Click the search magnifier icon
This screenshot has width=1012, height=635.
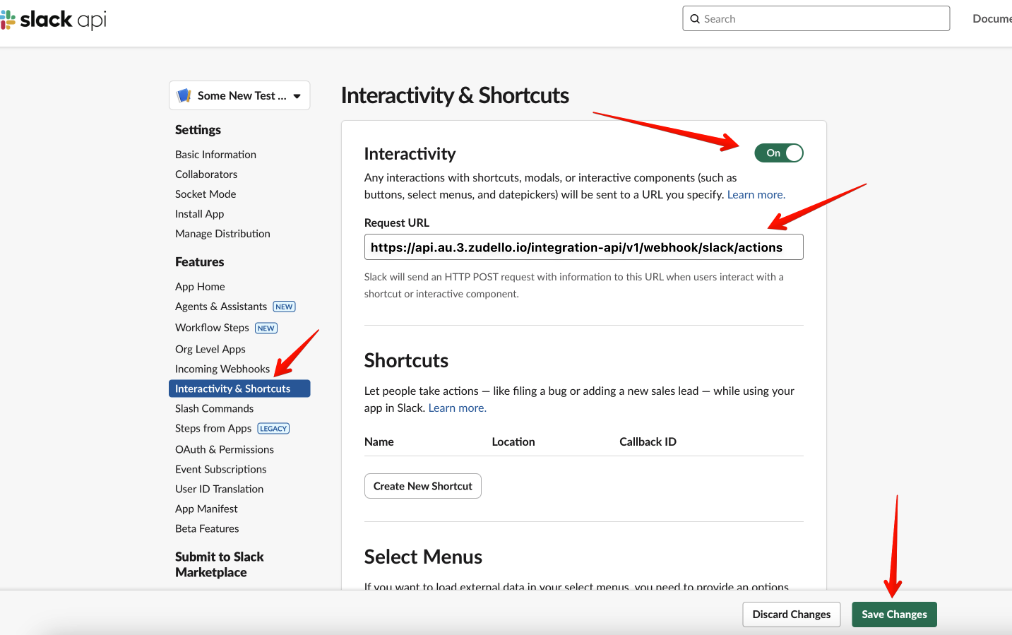(x=694, y=19)
